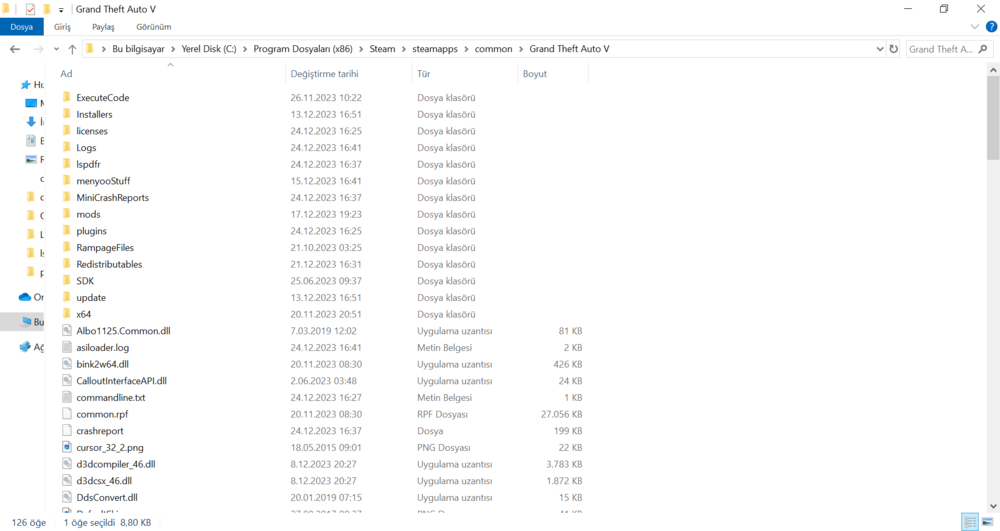Select the Logs folder name
The width and height of the screenshot is (1000, 531).
(x=86, y=147)
